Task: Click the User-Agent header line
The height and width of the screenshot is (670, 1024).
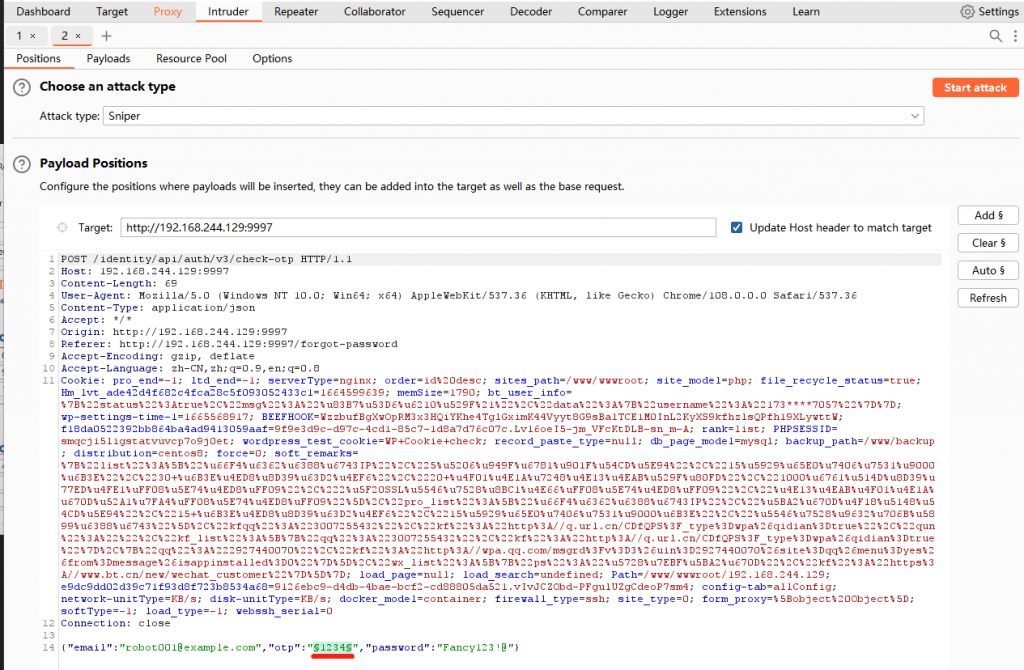Action: pos(458,296)
